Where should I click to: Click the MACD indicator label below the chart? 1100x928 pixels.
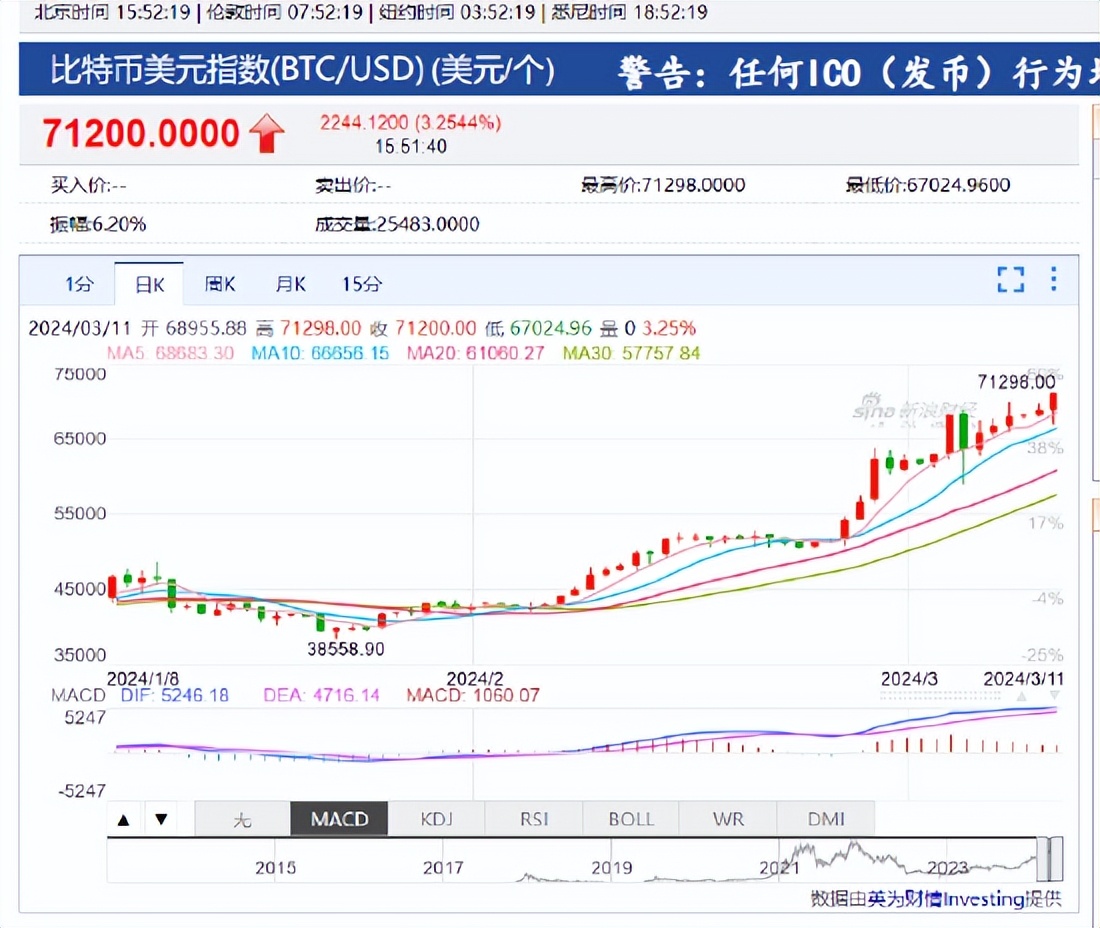(x=338, y=818)
